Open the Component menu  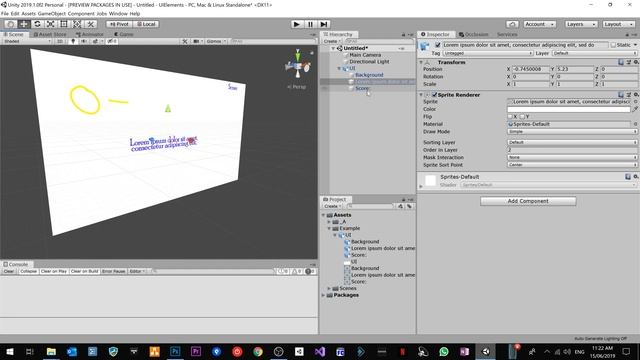tap(81, 13)
